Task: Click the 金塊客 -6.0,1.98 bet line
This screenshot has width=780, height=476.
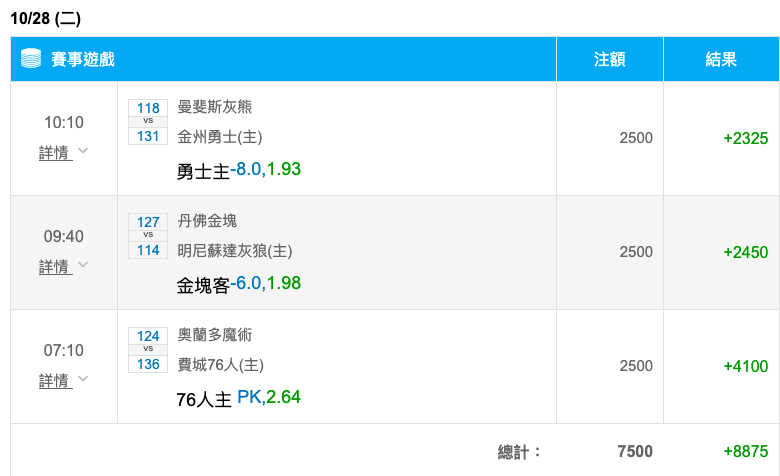Action: 238,284
